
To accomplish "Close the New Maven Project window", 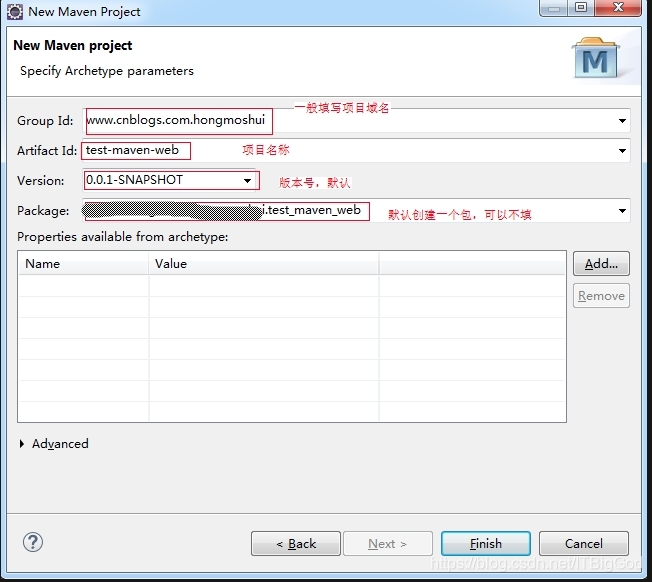I will [x=618, y=7].
